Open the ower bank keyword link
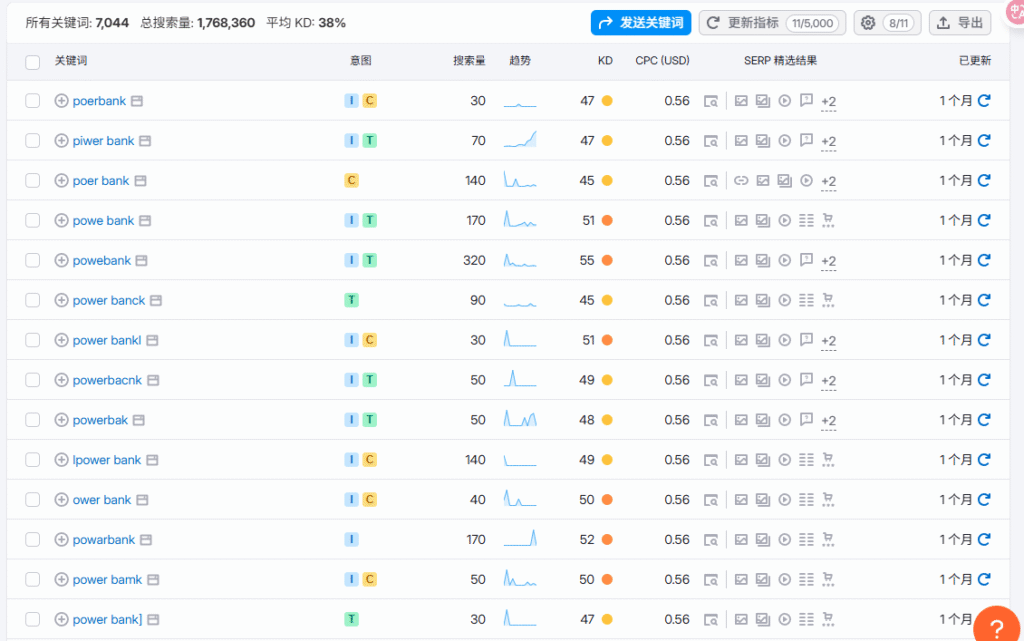 click(x=102, y=500)
